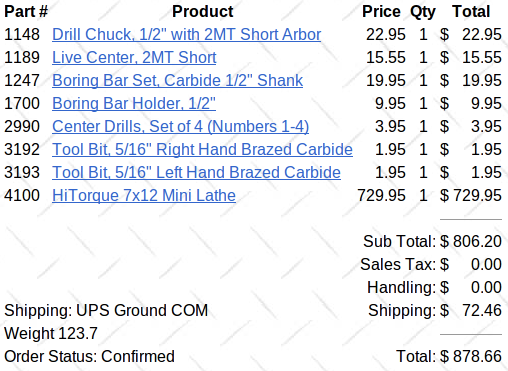
Task: Click the Shipping: UPS Ground COM text
Action: click(106, 311)
